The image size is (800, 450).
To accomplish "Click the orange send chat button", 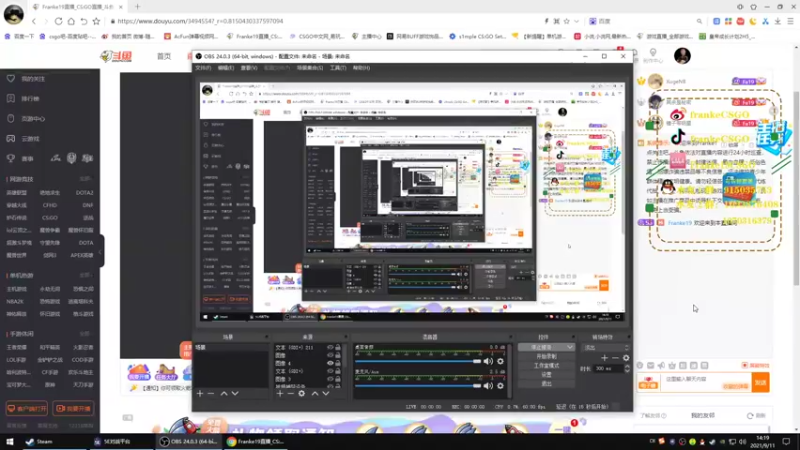I will point(760,382).
